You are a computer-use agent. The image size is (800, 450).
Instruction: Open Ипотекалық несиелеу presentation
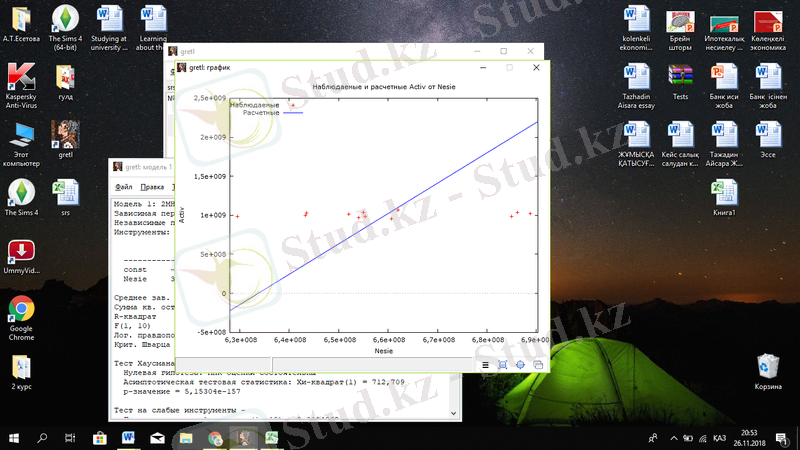click(724, 31)
